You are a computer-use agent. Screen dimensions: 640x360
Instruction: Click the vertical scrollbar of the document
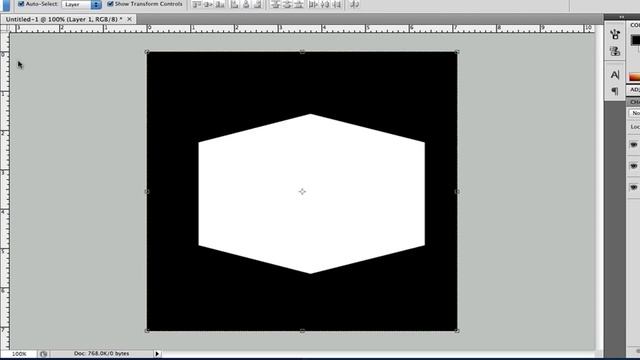[x=599, y=187]
